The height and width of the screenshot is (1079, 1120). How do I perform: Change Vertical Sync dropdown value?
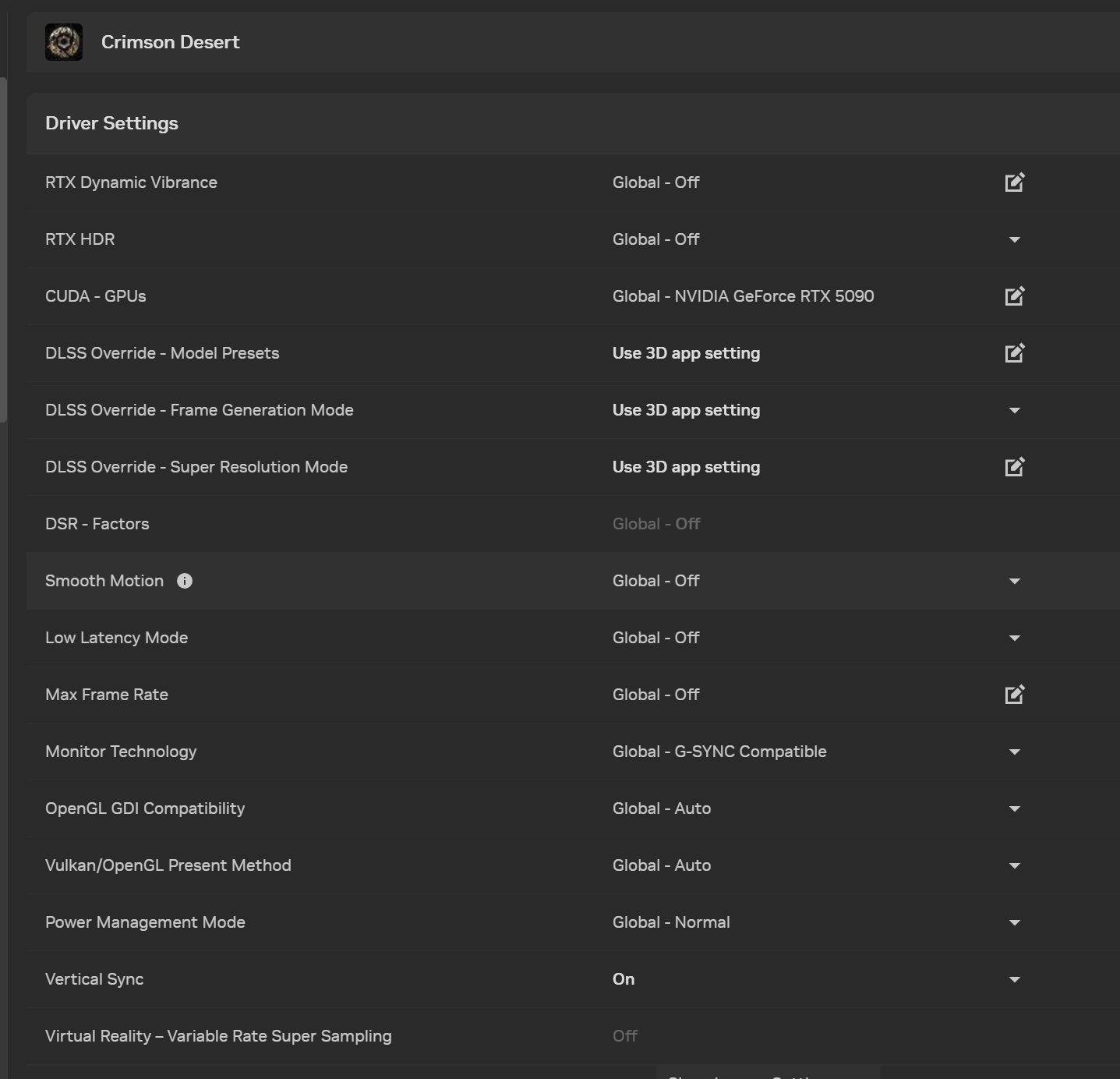click(1014, 979)
